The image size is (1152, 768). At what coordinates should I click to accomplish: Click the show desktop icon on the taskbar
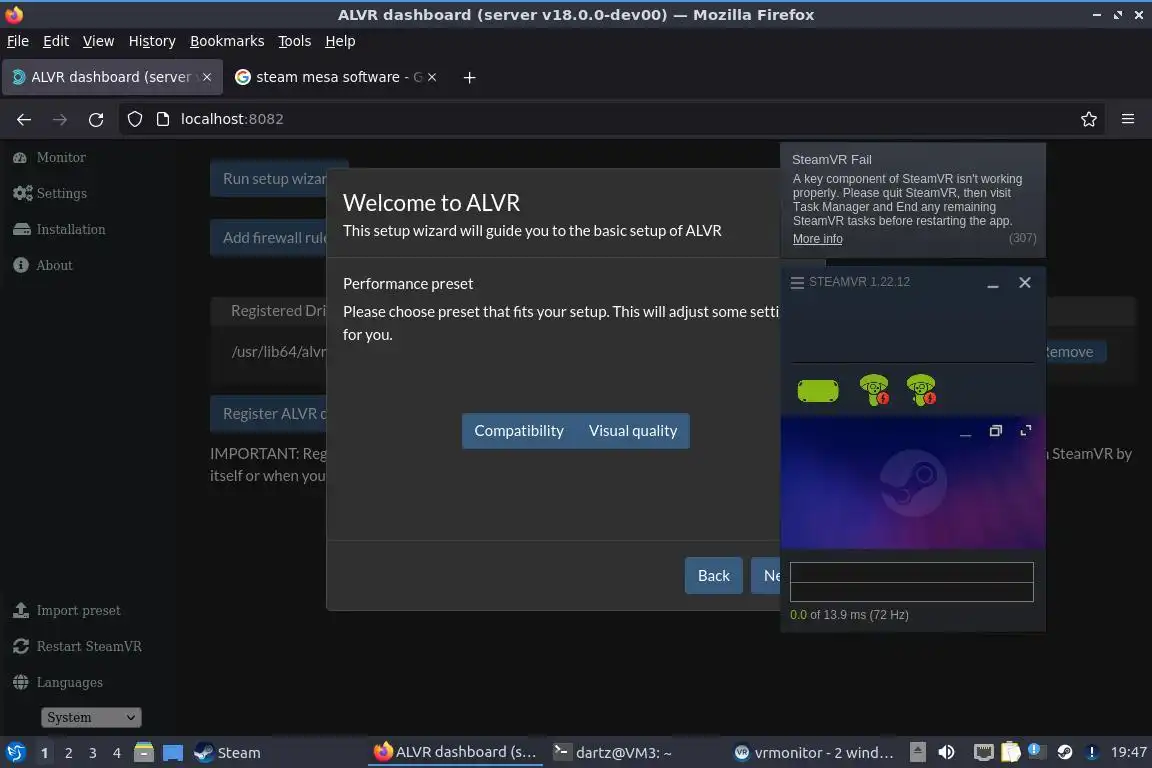coord(173,753)
